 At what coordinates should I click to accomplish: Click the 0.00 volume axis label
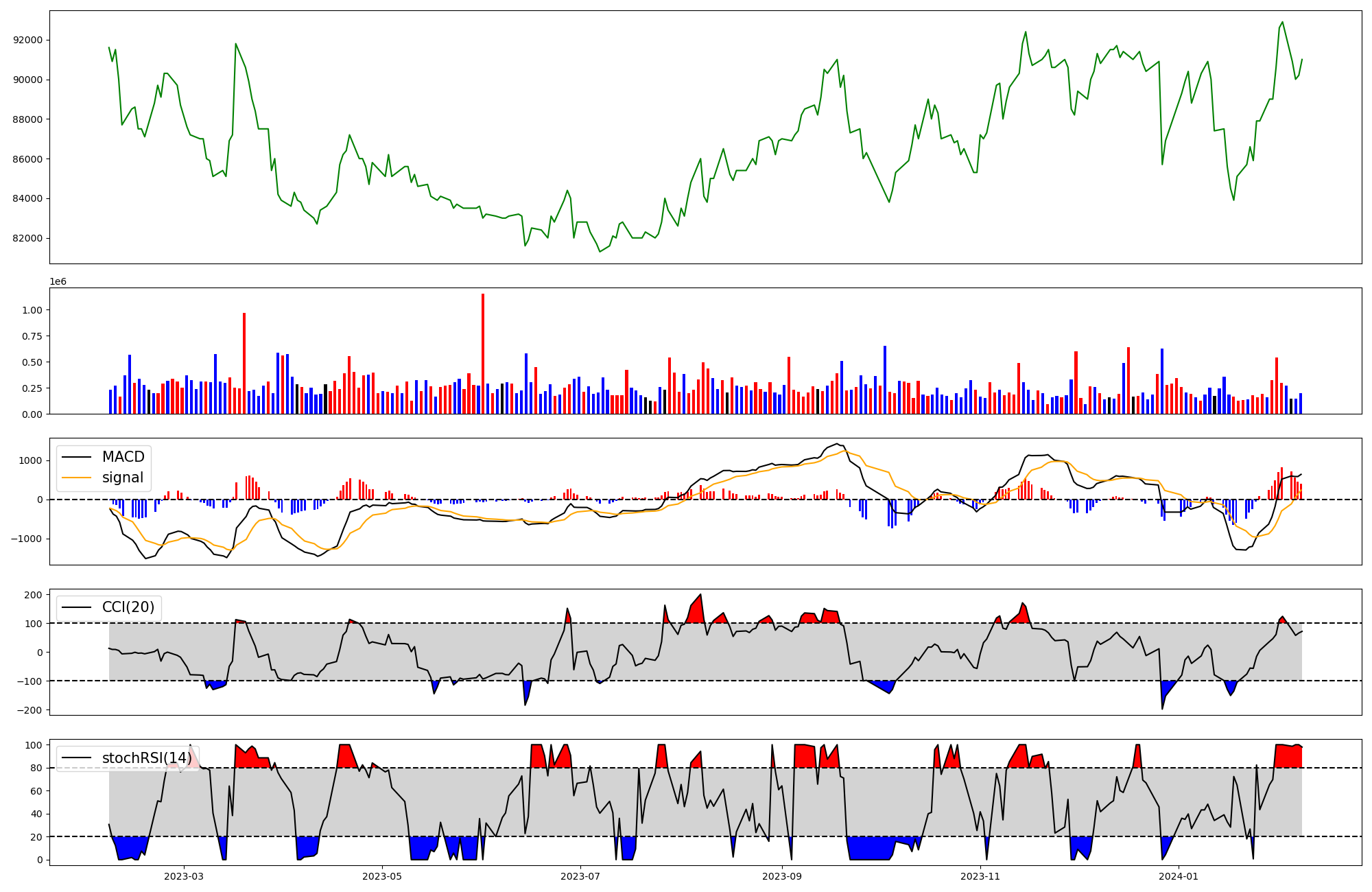32,414
